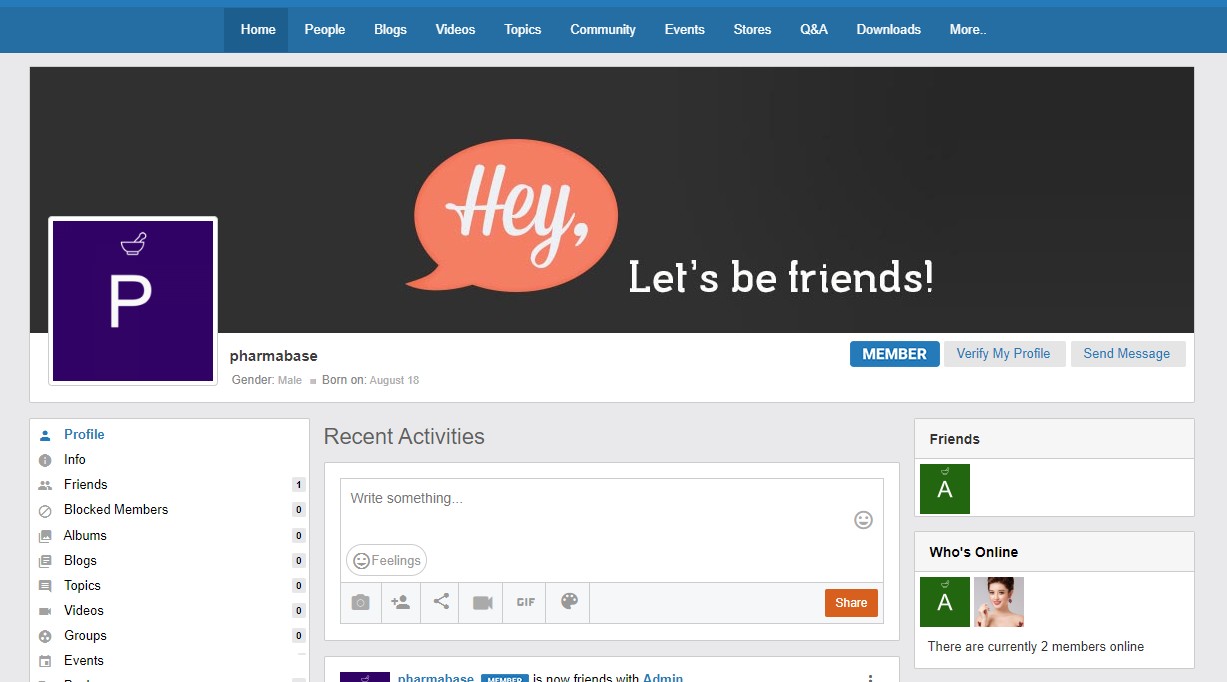Expand the More.. navigation dropdown
The width and height of the screenshot is (1227, 682).
tap(967, 29)
